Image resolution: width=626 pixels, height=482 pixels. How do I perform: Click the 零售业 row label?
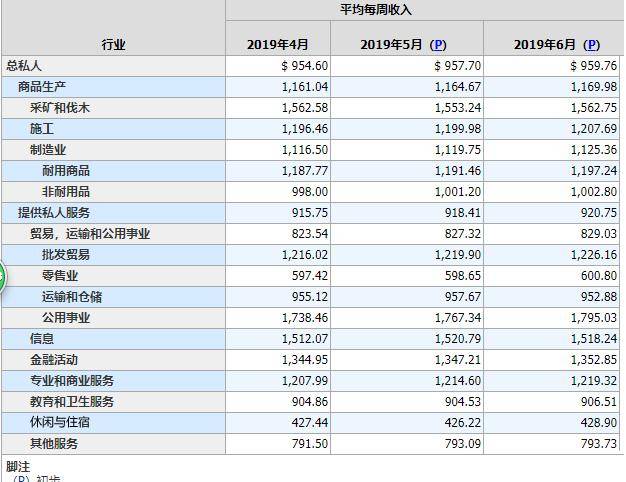[60, 276]
